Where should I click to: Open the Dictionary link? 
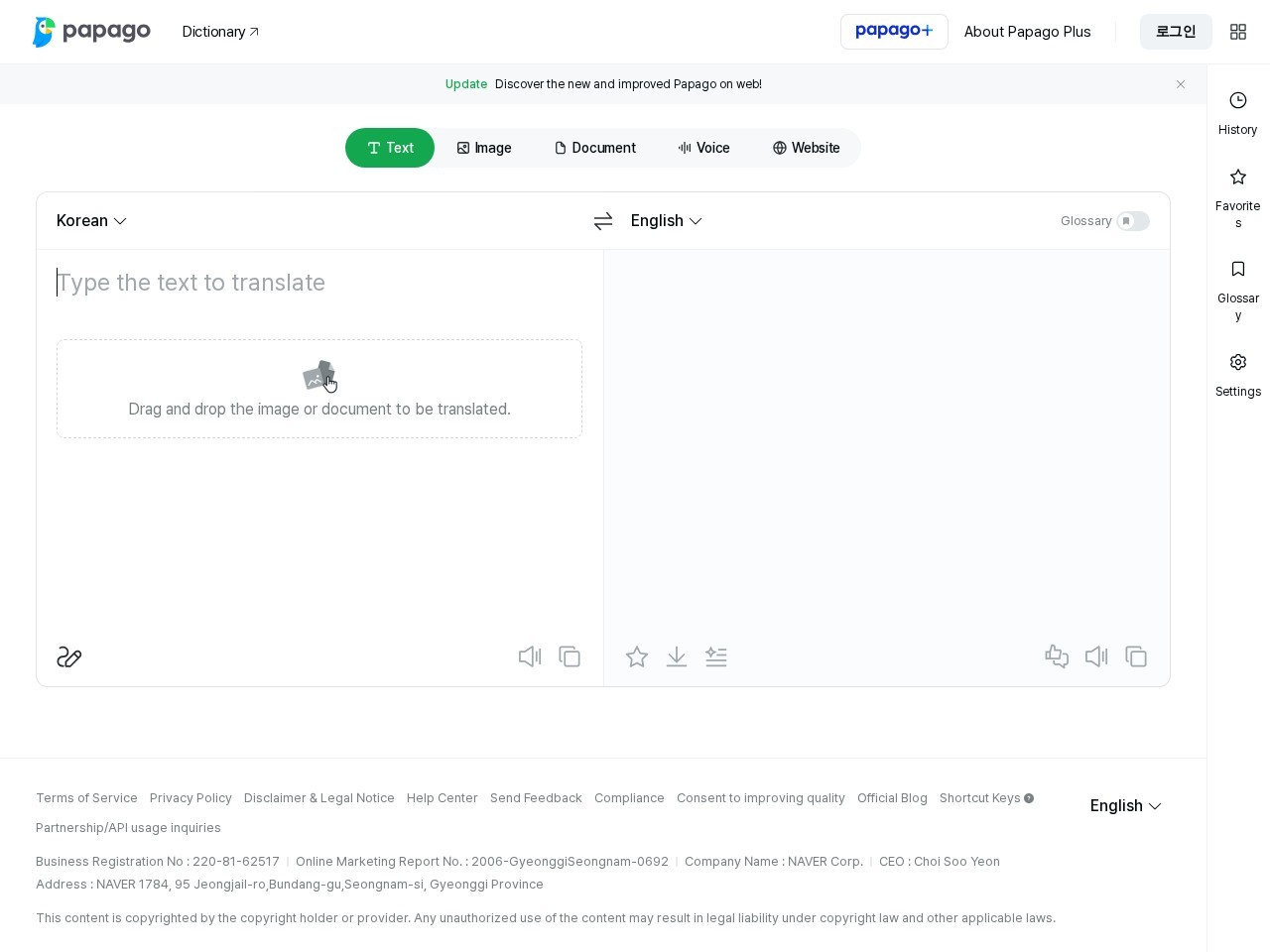pos(220,32)
